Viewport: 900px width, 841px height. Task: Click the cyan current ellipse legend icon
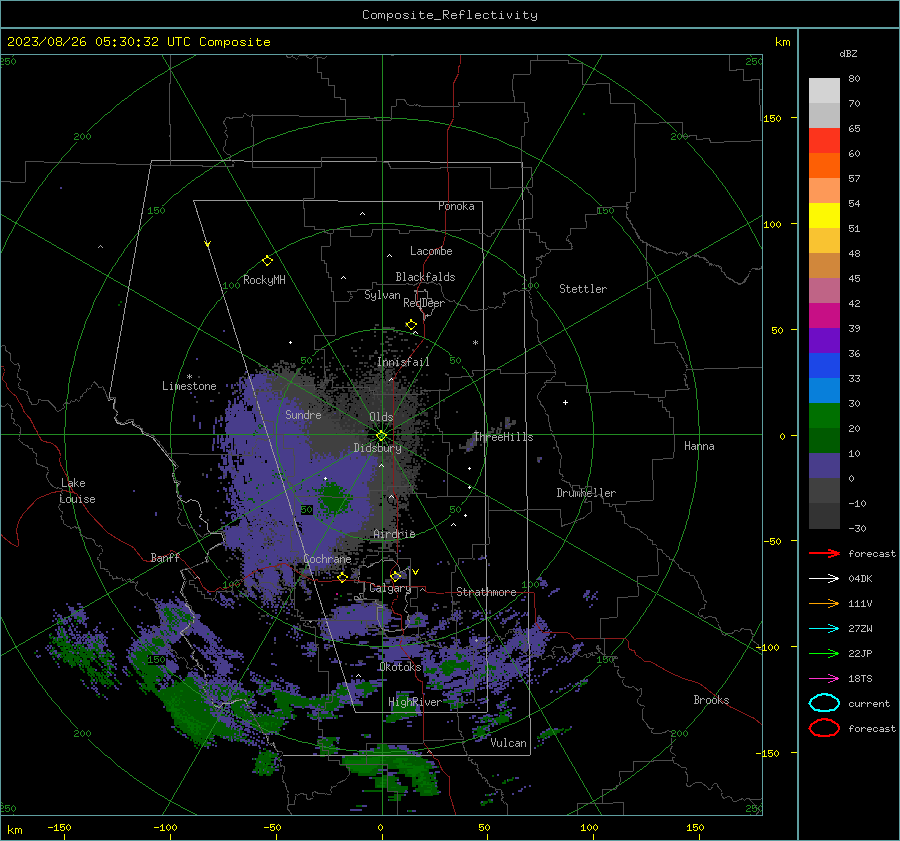824,703
